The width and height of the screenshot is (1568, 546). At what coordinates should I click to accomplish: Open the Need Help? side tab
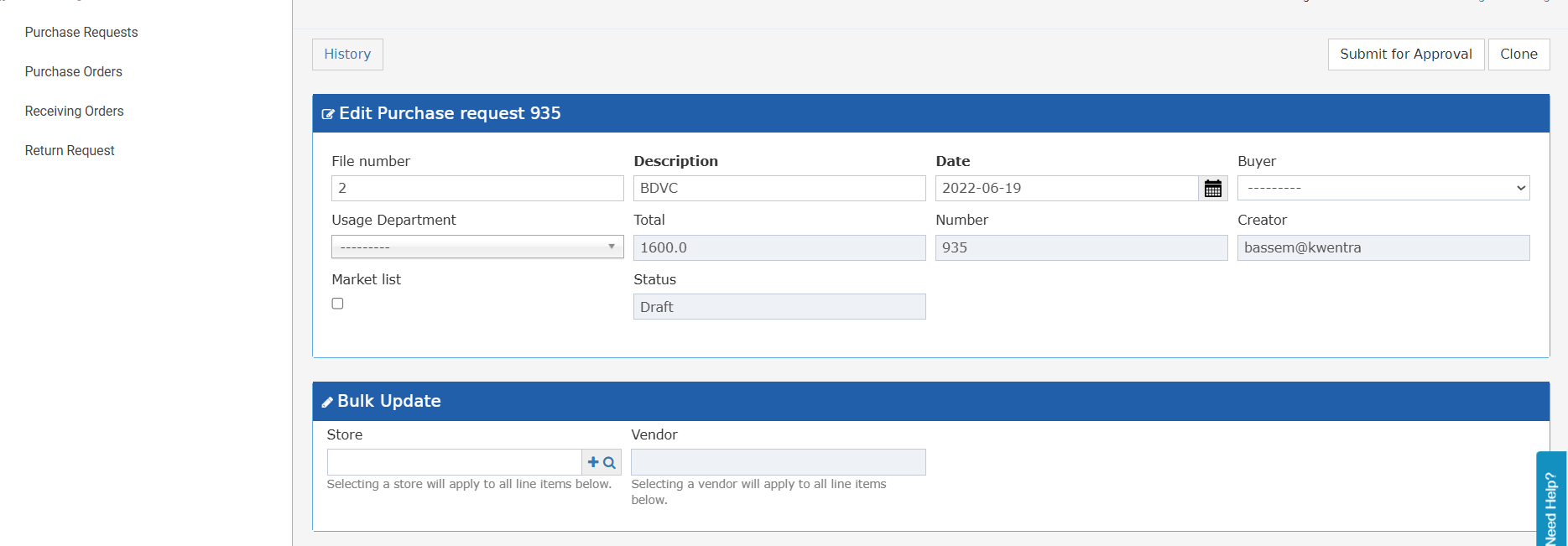click(x=1551, y=501)
